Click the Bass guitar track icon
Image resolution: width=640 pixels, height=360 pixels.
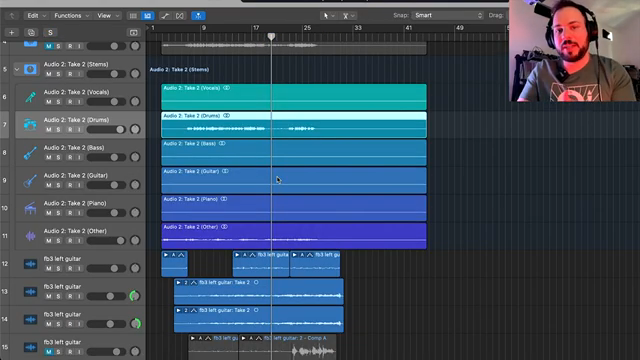(x=30, y=153)
